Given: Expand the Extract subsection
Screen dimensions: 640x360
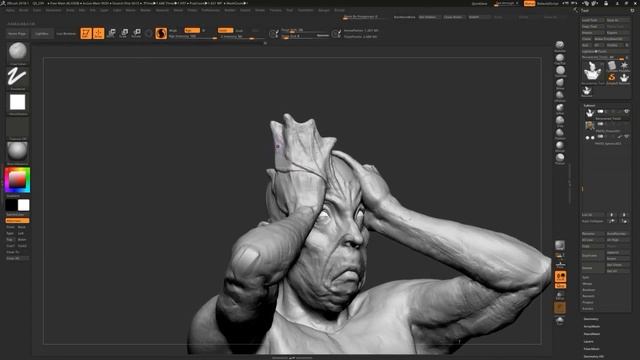Looking at the screenshot, I should 588,309.
